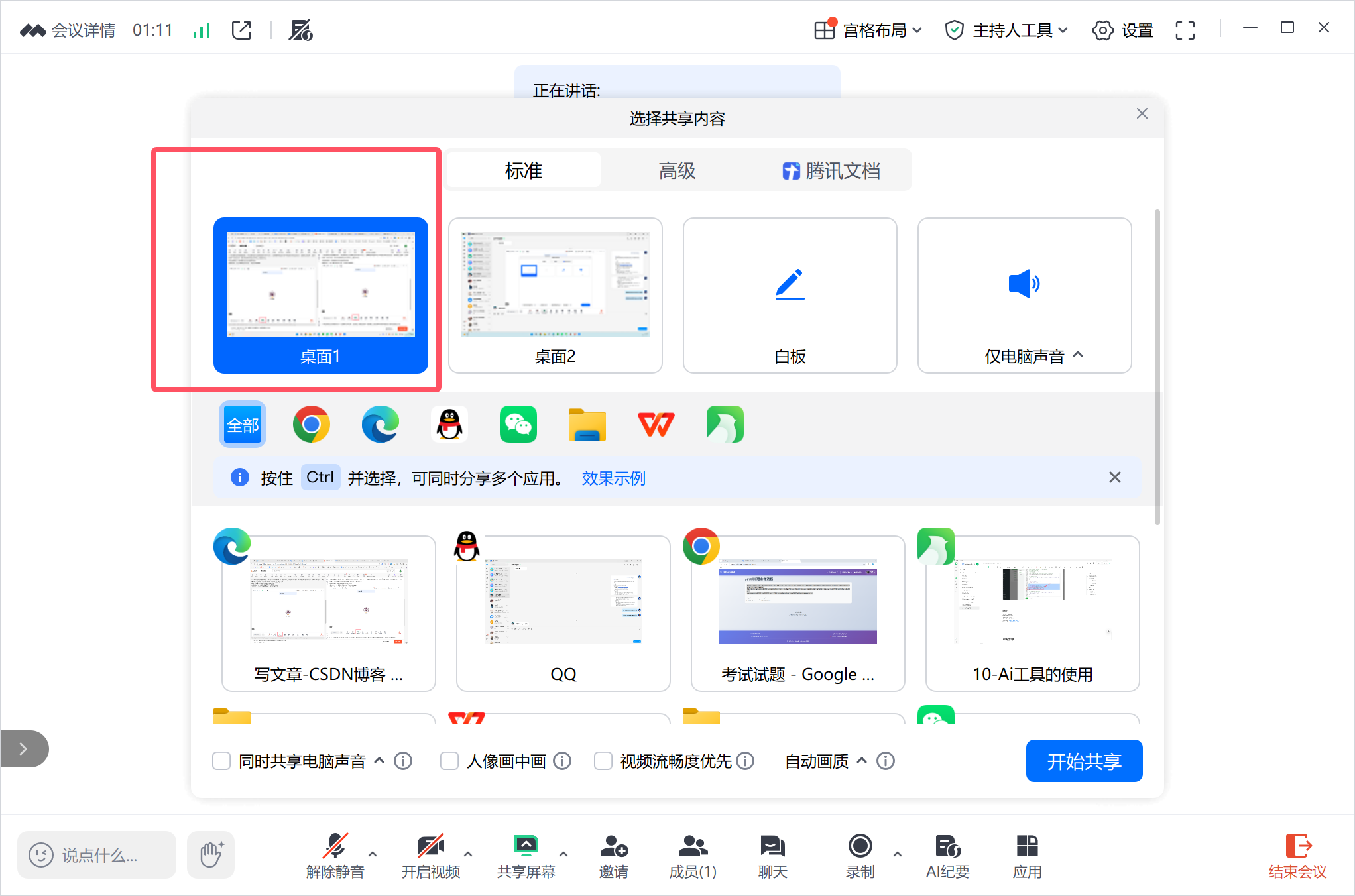Open the 宫格布局 layout dropdown

[867, 30]
